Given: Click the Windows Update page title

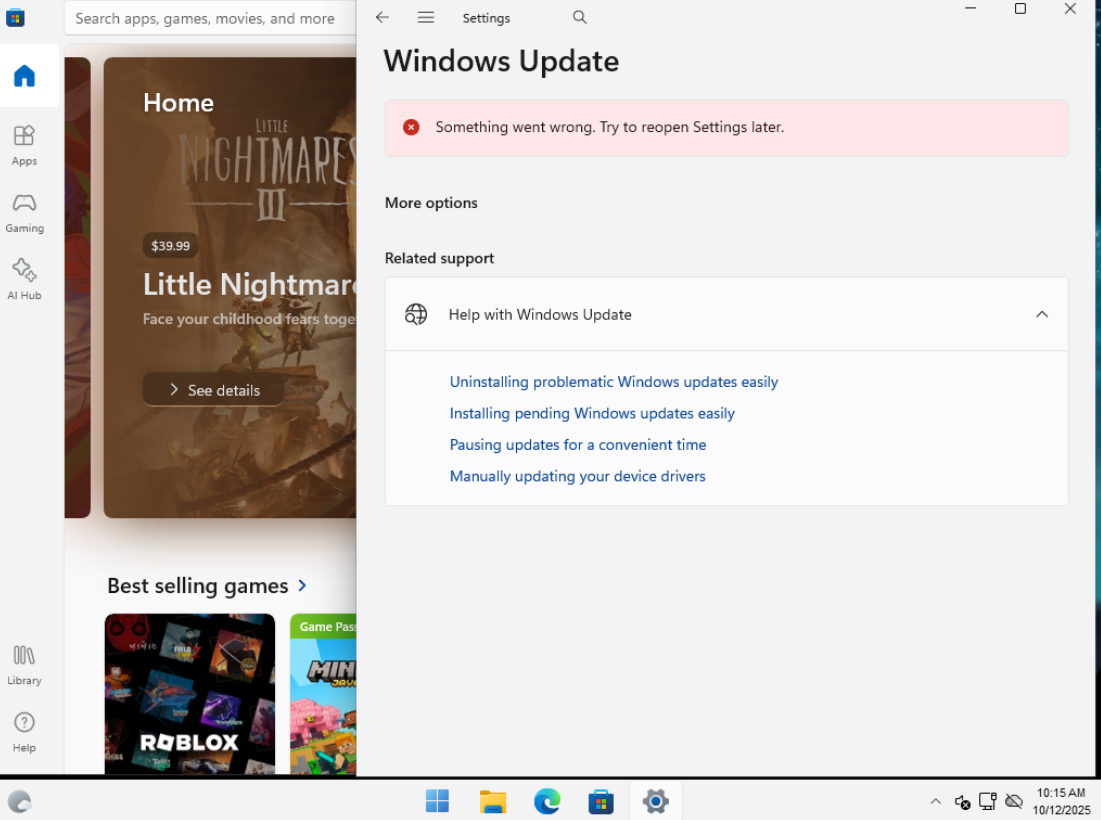Looking at the screenshot, I should [x=501, y=61].
